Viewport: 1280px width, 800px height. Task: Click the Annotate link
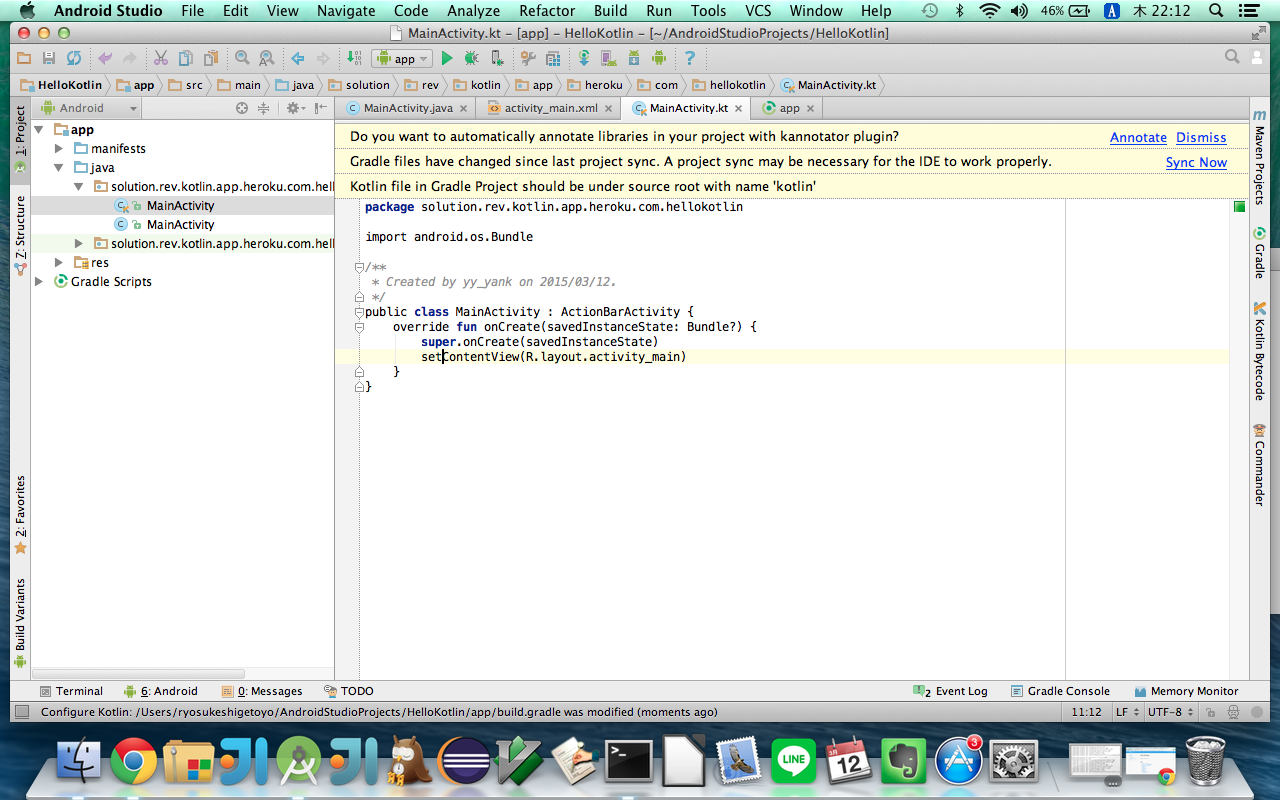[1138, 137]
